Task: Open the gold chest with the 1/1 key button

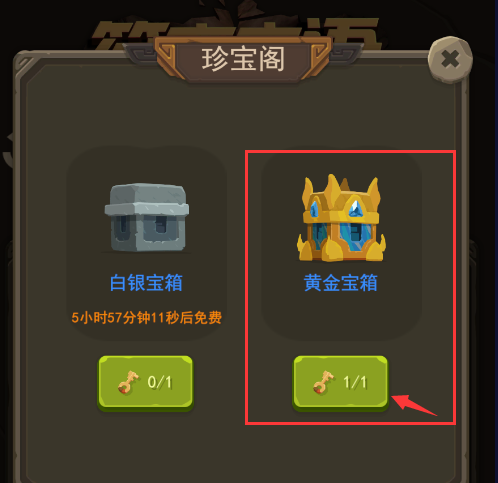Action: pos(341,383)
